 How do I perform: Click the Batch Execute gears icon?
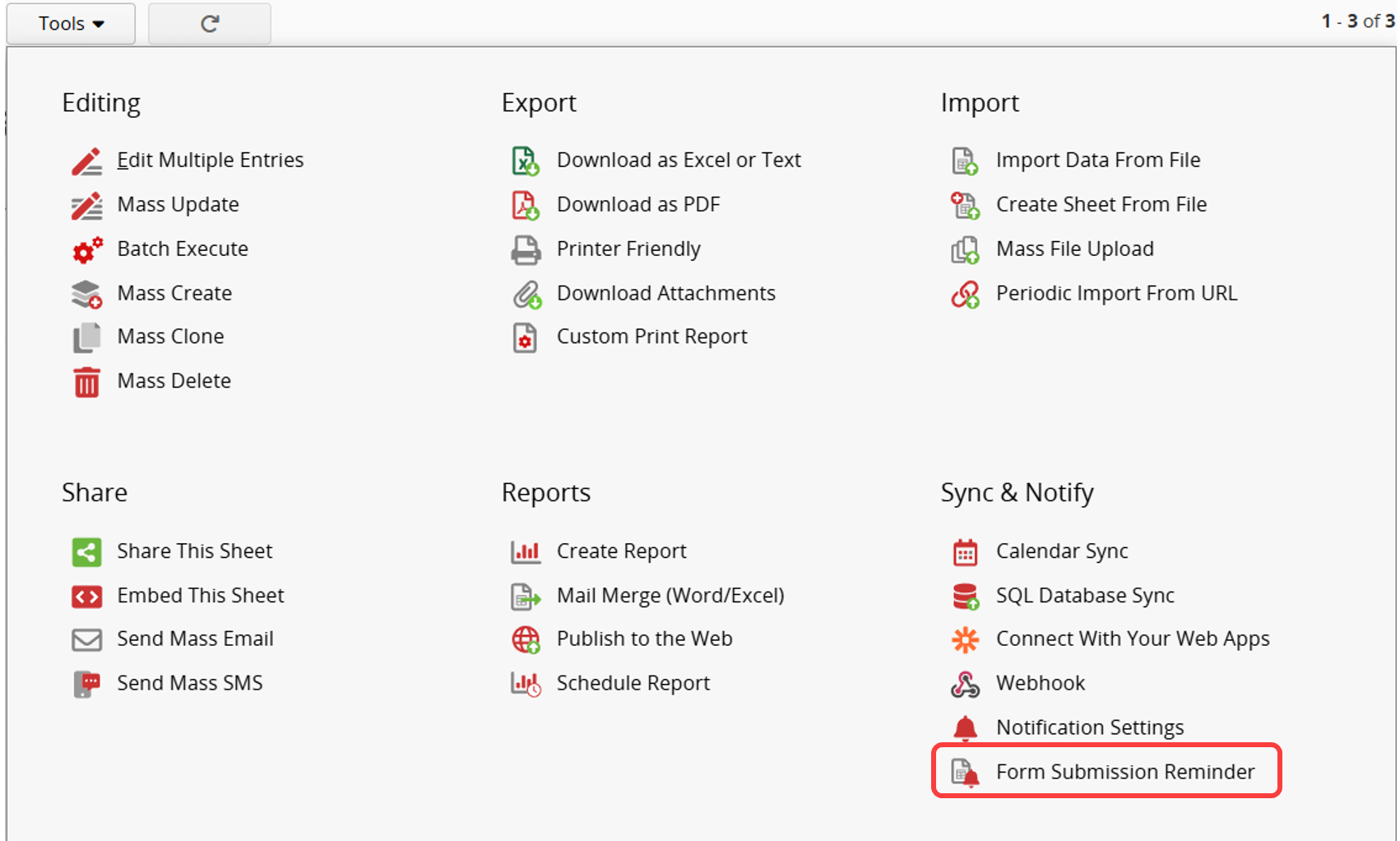tap(86, 249)
